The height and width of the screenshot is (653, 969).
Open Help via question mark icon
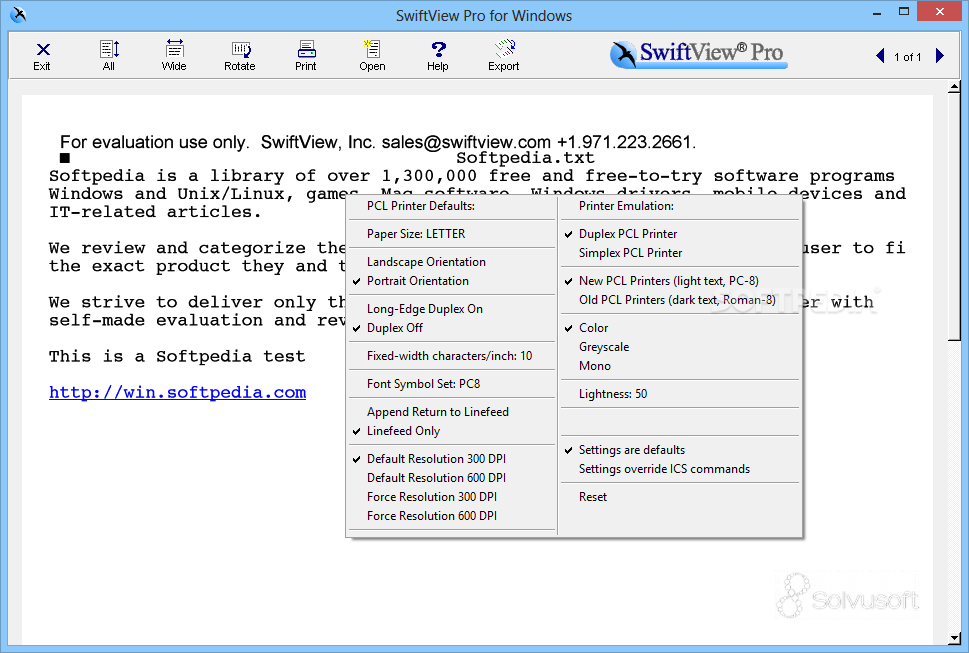point(438,56)
